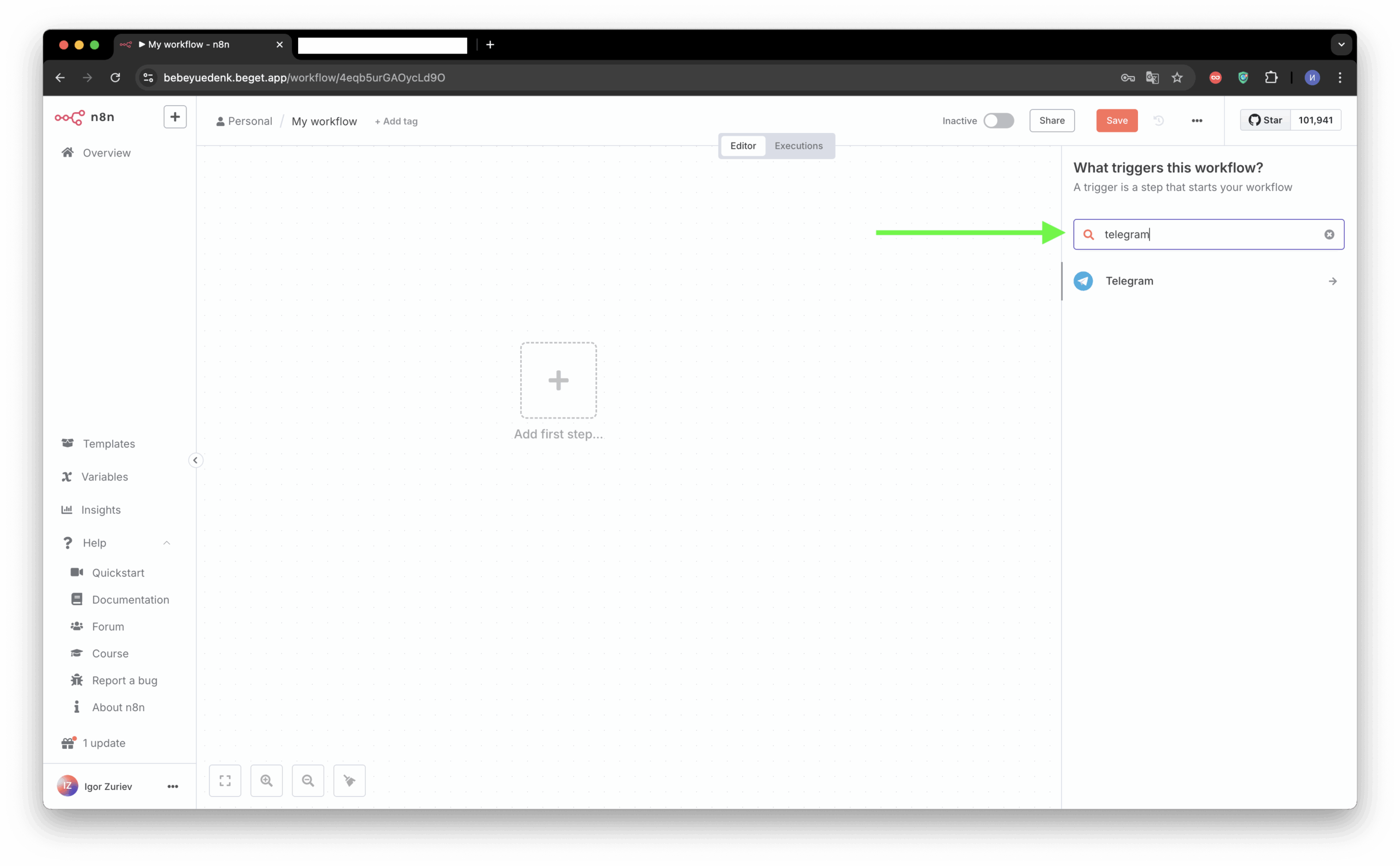Open Templates from the sidebar
Screen dimensions: 1400x866
coord(109,444)
